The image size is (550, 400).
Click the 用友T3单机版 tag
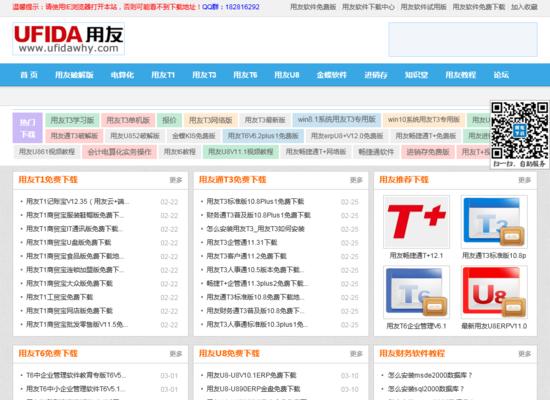coord(128,120)
